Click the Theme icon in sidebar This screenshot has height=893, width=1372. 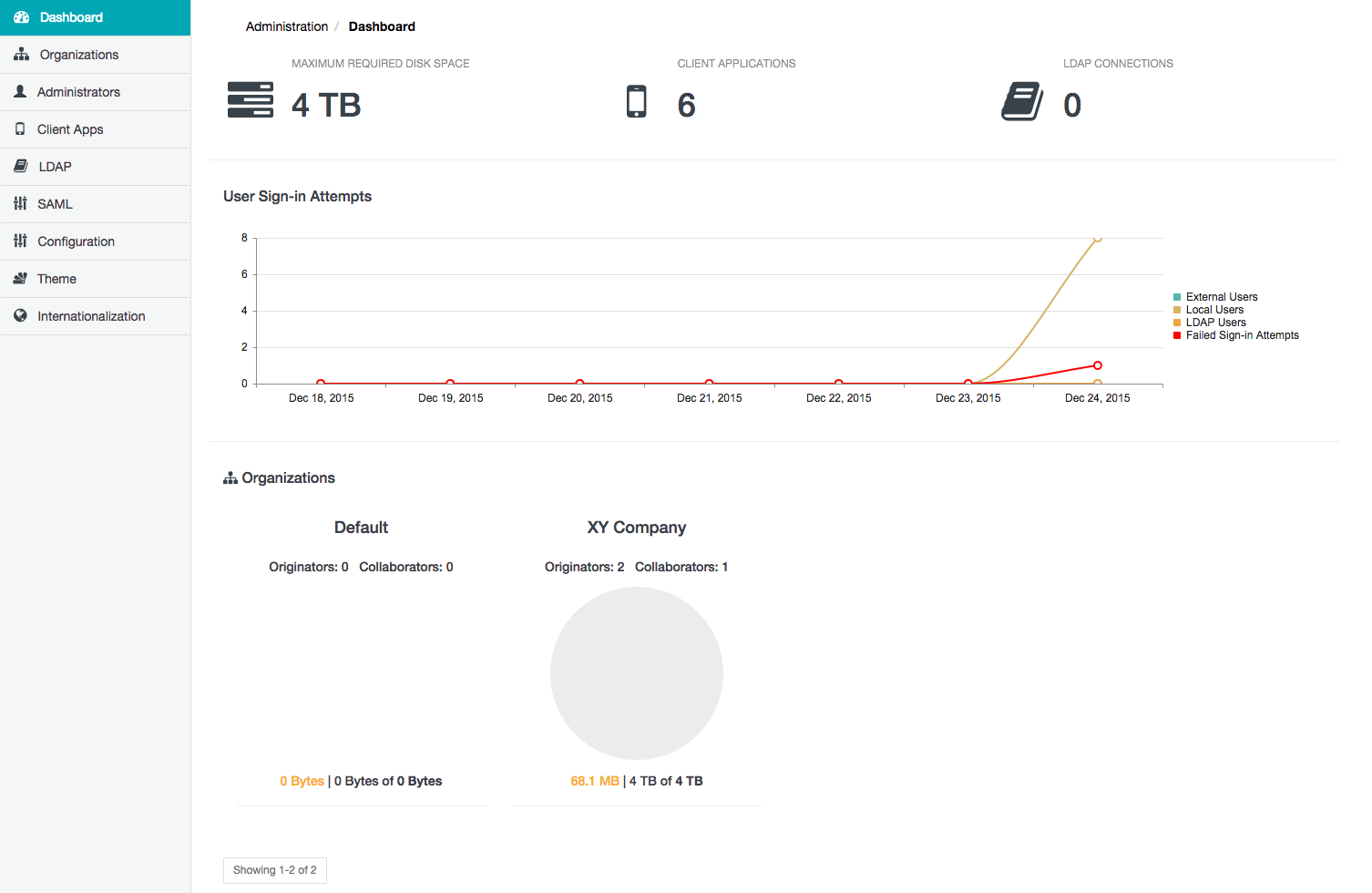20,279
